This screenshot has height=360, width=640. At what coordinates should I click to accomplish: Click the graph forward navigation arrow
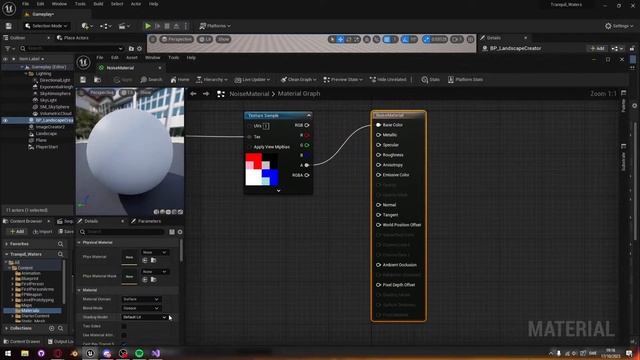click(206, 94)
